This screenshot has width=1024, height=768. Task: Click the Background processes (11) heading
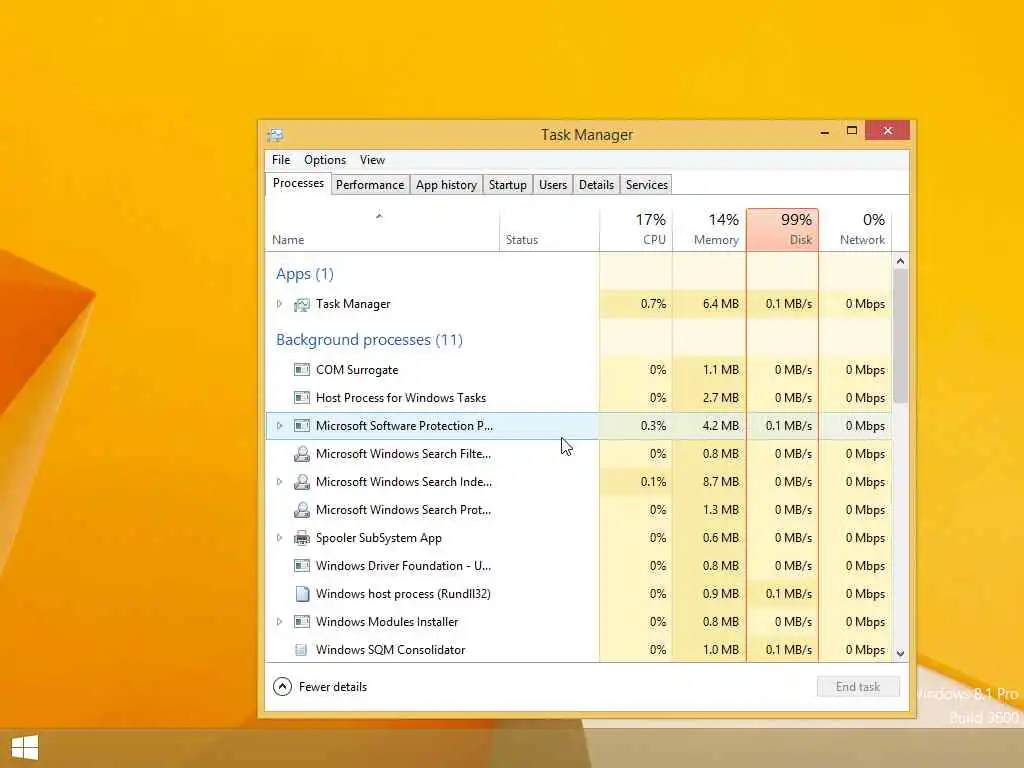[369, 340]
